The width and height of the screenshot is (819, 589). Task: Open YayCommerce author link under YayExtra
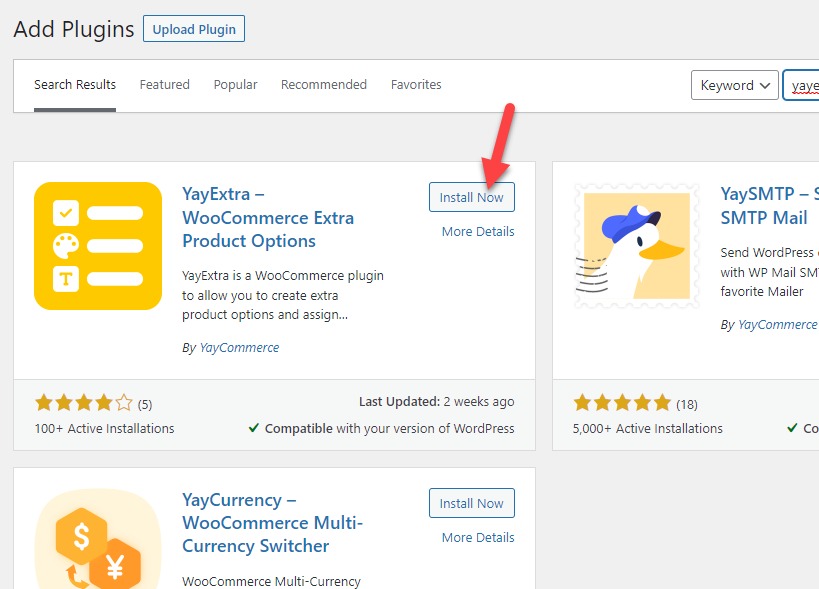click(x=239, y=348)
